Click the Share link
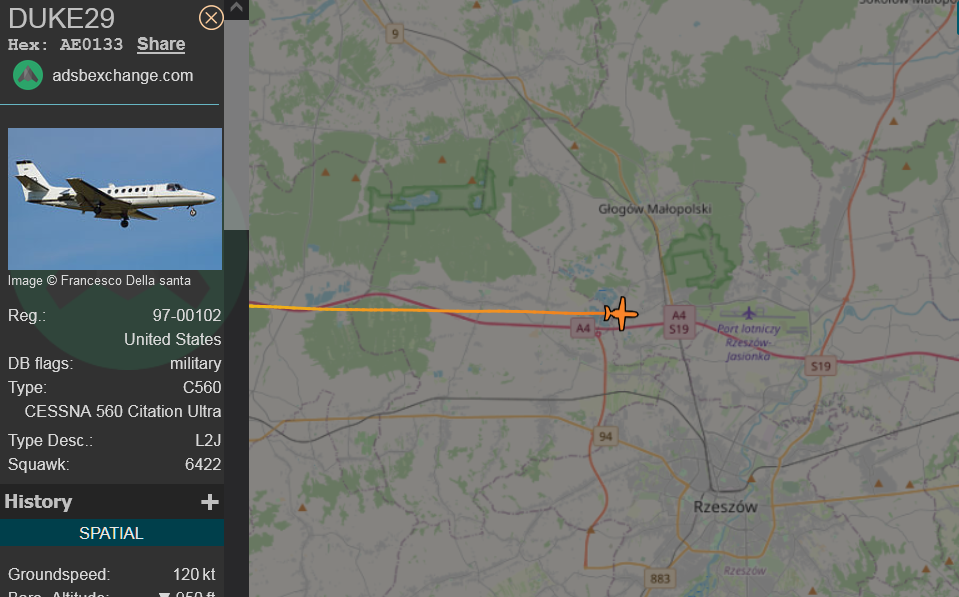959x597 pixels. (161, 44)
